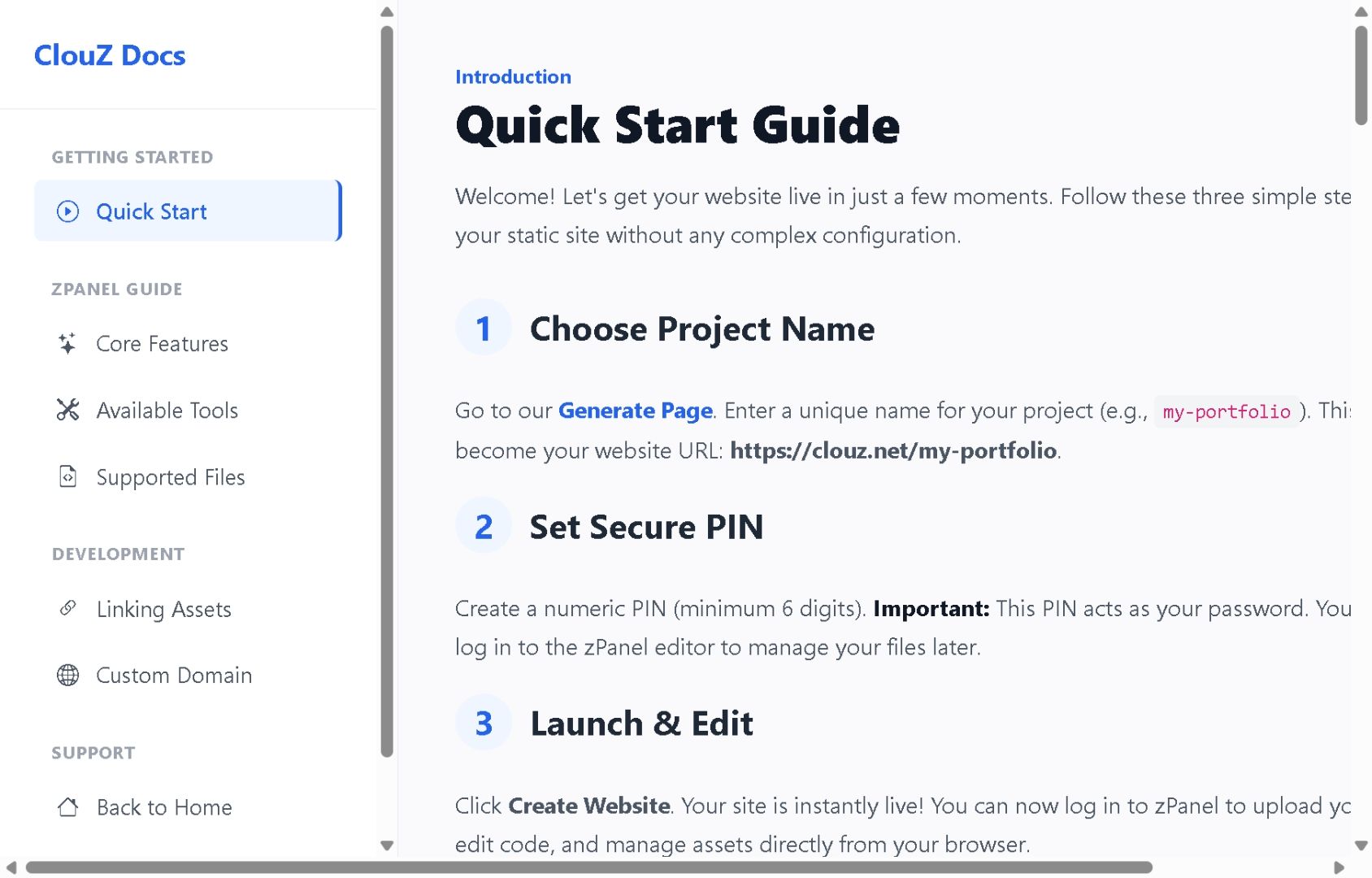This screenshot has height=878, width=1372.
Task: Click the main content vertical scrollbar thumb
Action: pyautogui.click(x=1361, y=75)
